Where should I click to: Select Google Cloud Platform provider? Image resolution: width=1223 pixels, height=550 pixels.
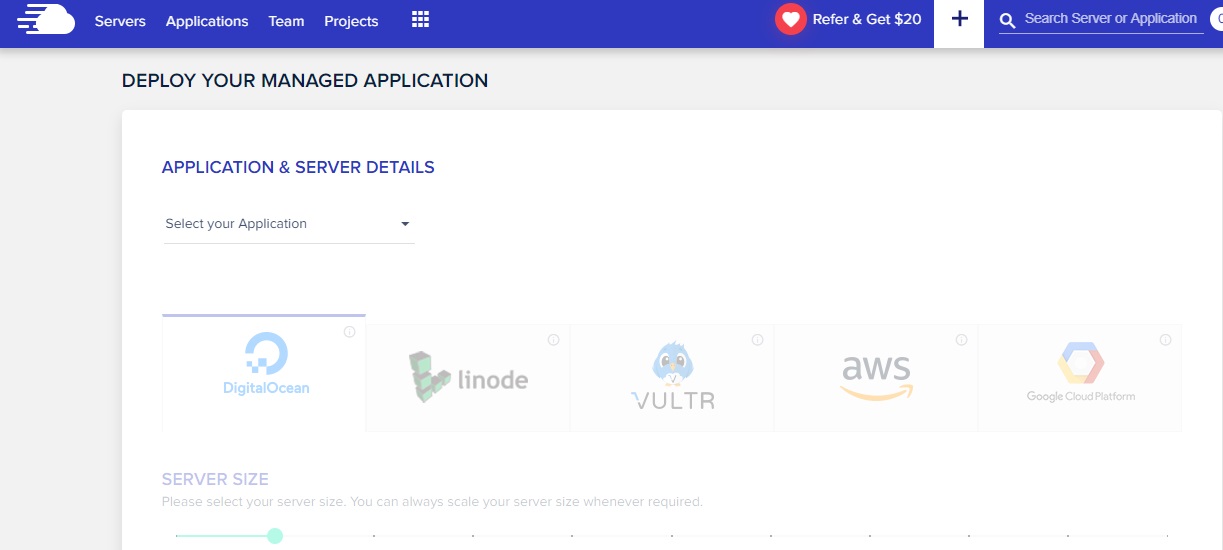(1080, 378)
